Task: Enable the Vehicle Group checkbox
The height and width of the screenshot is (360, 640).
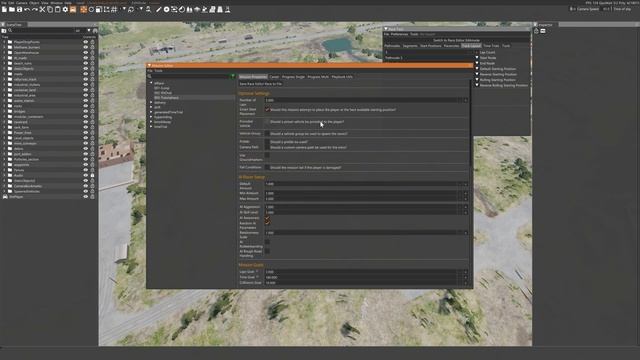Action: [267, 133]
